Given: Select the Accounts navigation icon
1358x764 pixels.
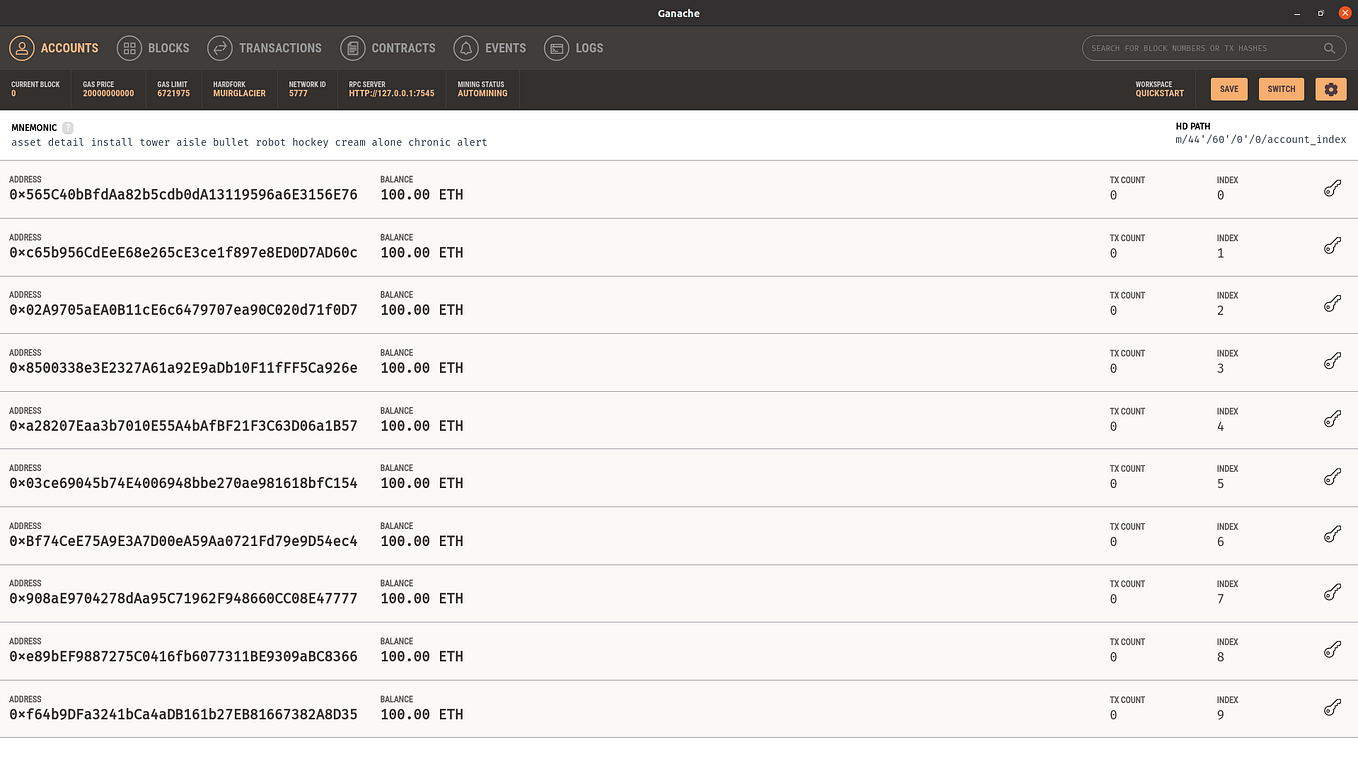Looking at the screenshot, I should pos(21,47).
